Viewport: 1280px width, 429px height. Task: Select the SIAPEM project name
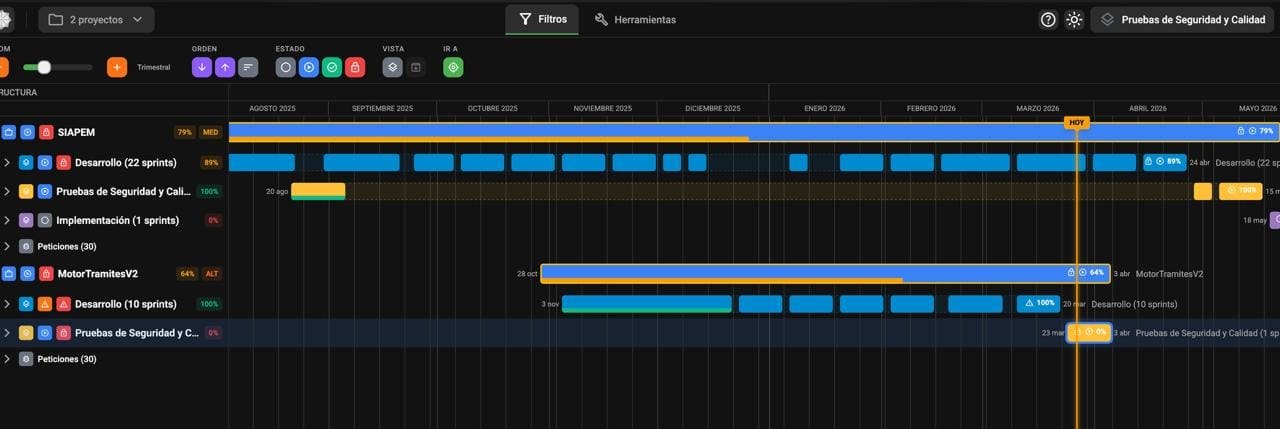(x=76, y=132)
